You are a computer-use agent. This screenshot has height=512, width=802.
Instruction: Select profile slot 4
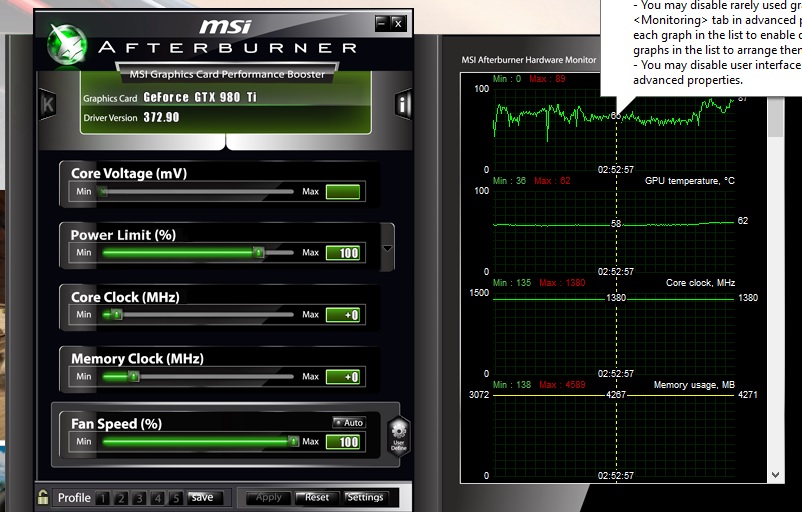pyautogui.click(x=158, y=498)
